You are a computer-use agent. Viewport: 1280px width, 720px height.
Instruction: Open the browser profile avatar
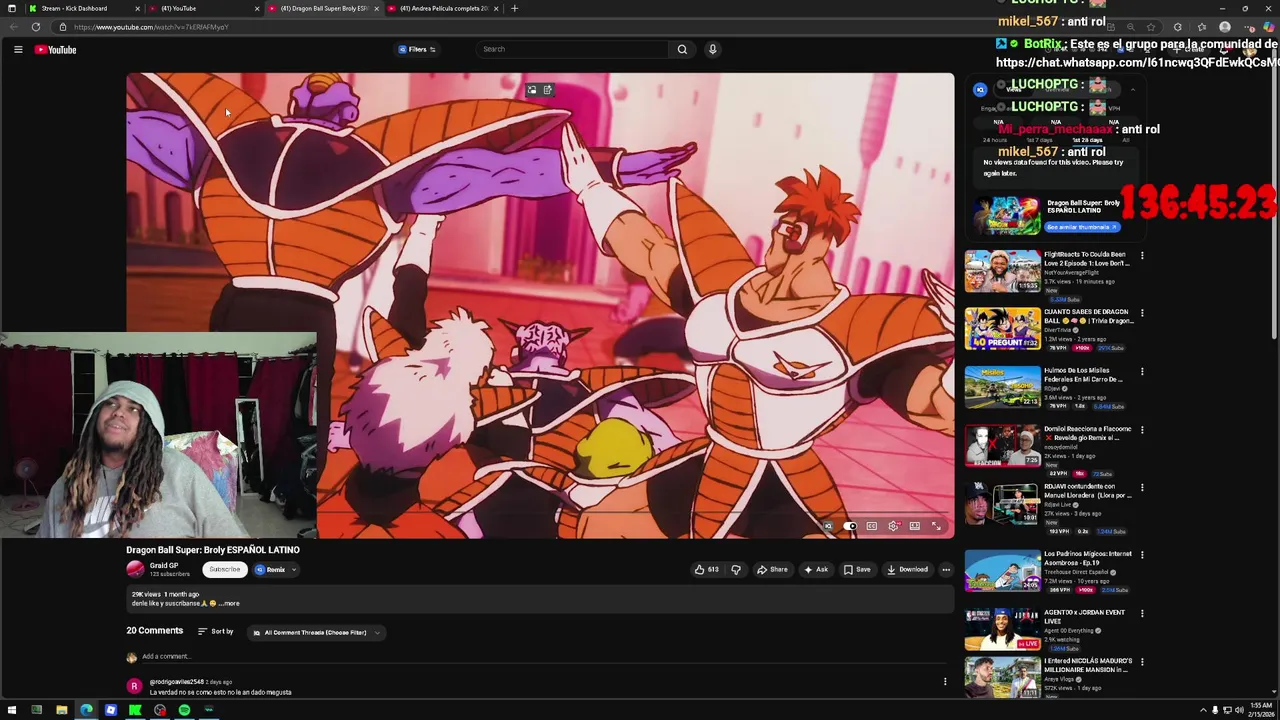(x=1224, y=27)
